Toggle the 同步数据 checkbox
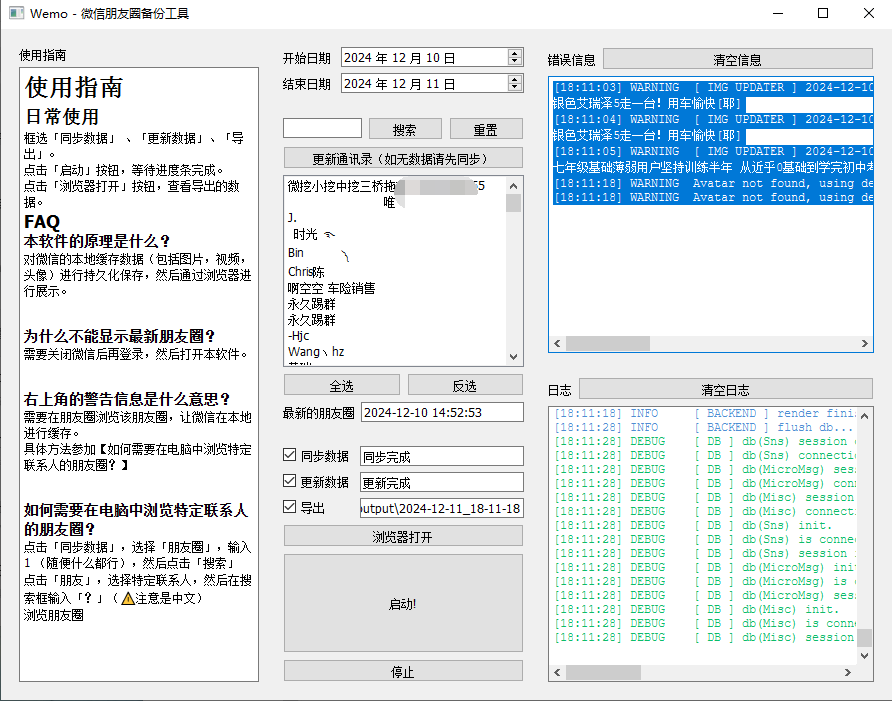This screenshot has height=701, width=892. [290, 456]
